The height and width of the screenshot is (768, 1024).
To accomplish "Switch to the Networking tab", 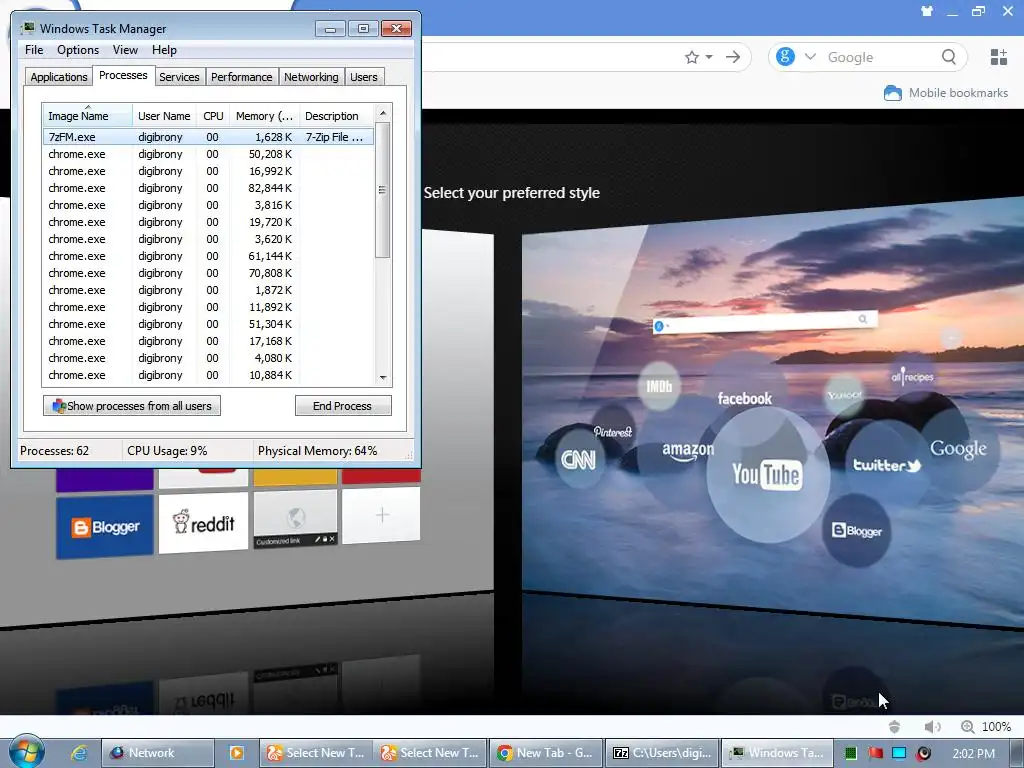I will [x=311, y=77].
